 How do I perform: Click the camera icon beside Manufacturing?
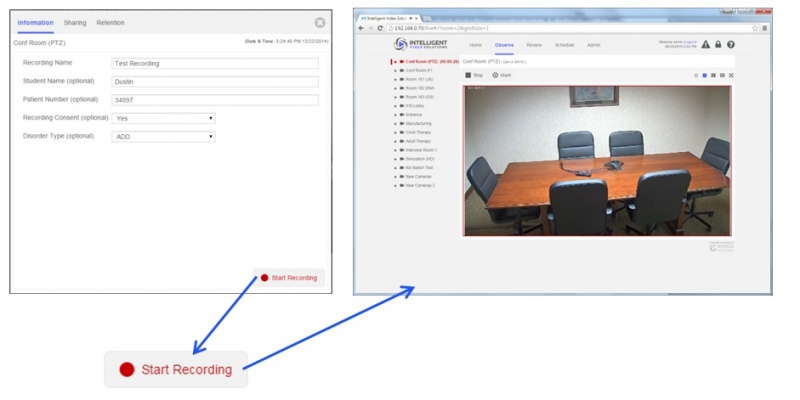tap(402, 123)
